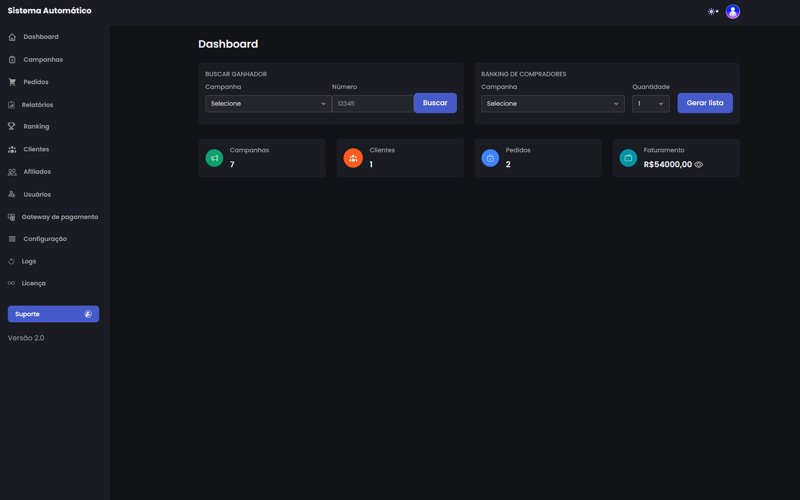
Task: Open Relatórios from the sidebar
Action: tap(37, 105)
